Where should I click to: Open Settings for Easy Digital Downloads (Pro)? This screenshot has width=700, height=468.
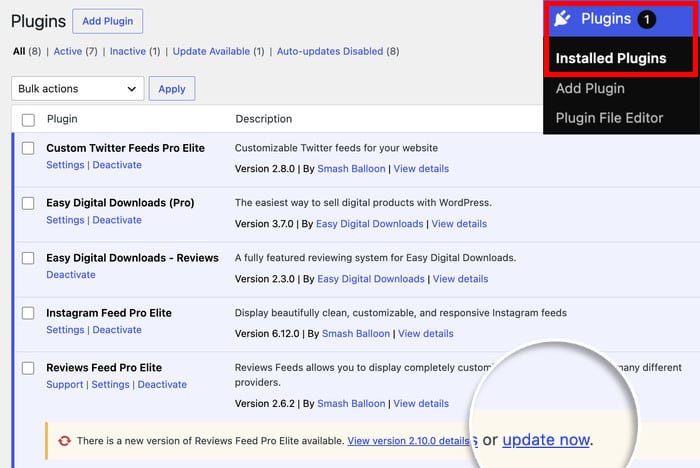(x=65, y=220)
